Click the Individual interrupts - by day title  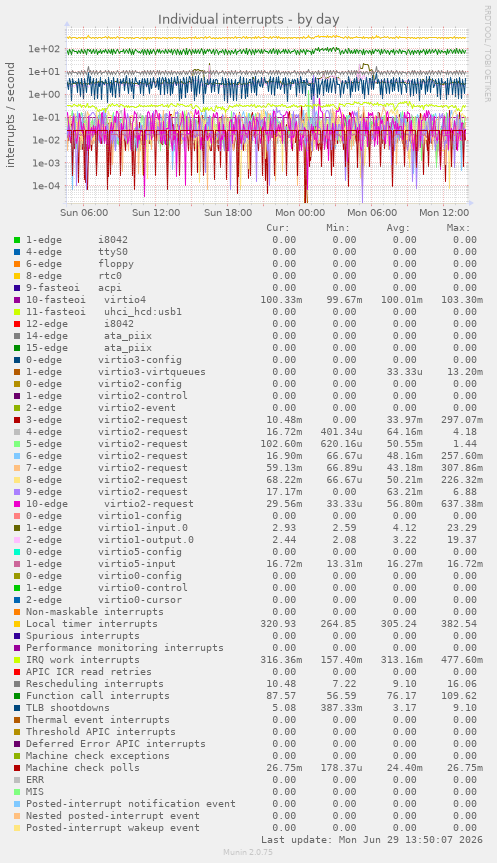249,19
